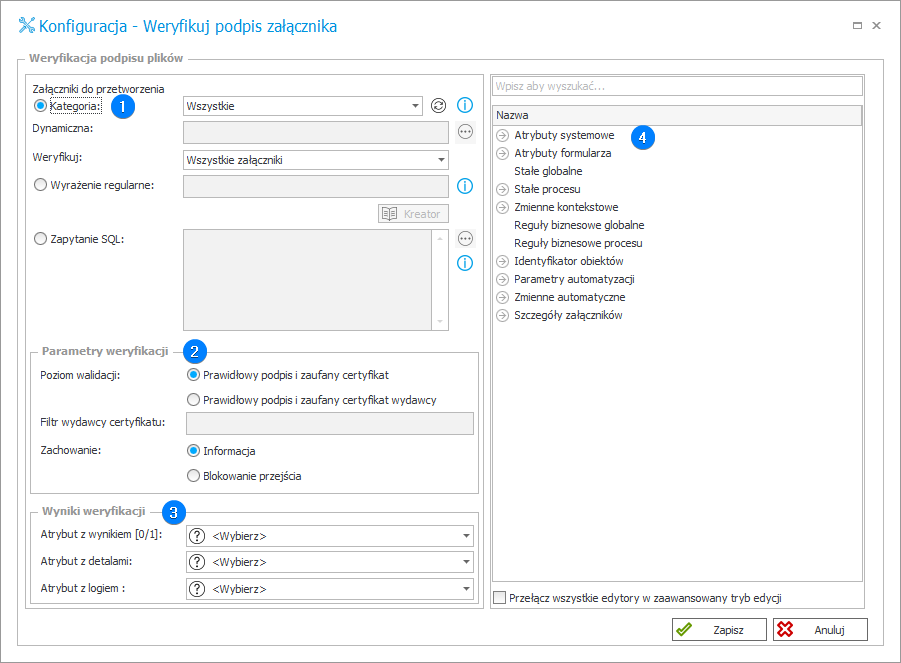This screenshot has width=901, height=663.
Task: Select Atrybuty systemowe tree item label
Action: tap(564, 135)
